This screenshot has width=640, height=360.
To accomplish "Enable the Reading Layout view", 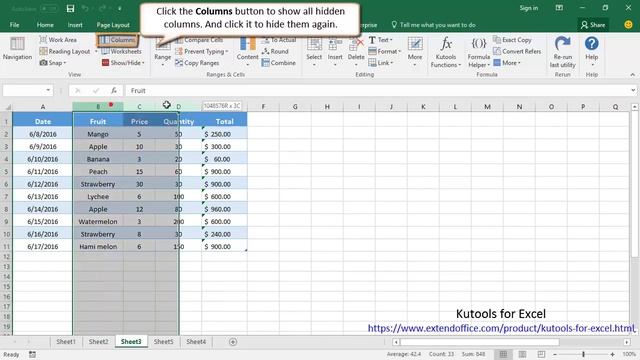I will tap(64, 51).
